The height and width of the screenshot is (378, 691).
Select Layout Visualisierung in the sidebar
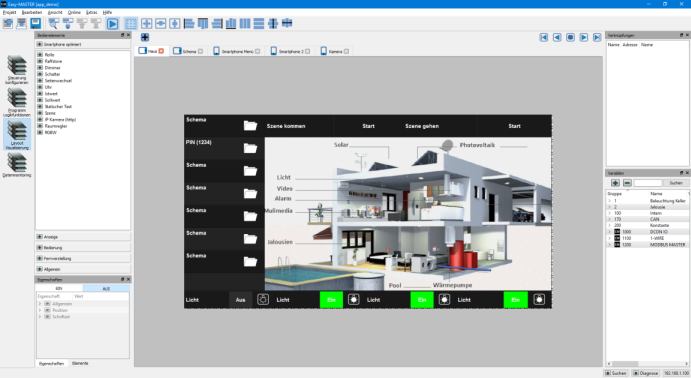(17, 134)
